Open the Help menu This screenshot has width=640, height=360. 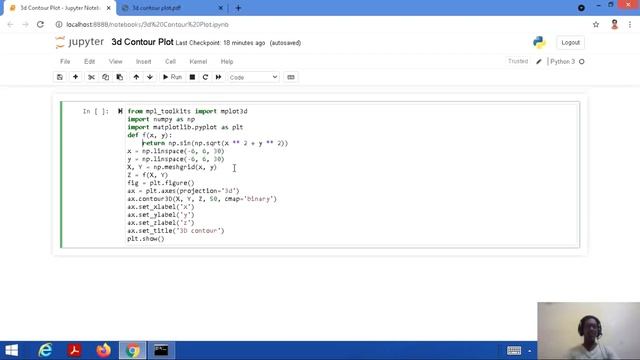(227, 62)
